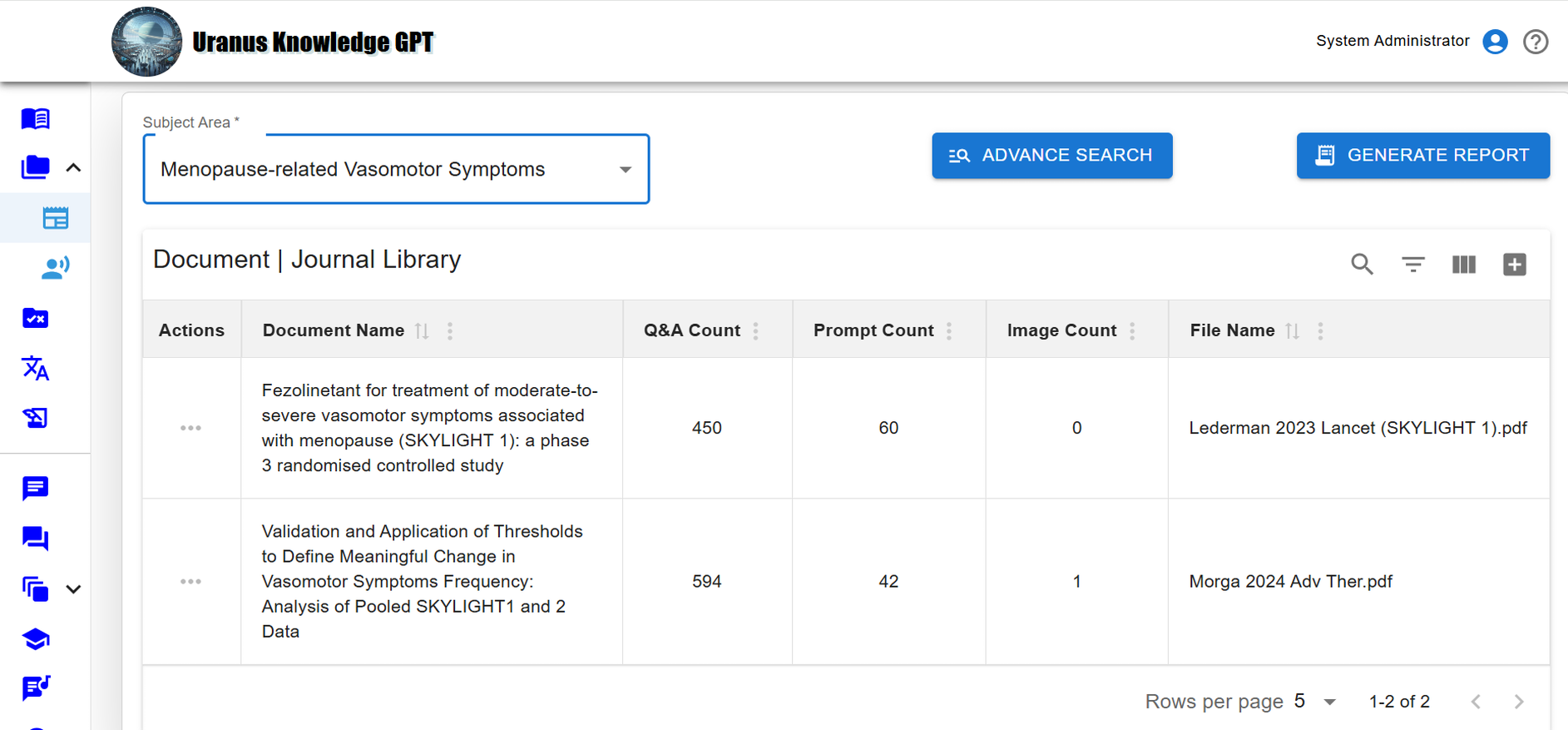Select the folders sidebar icon

35,167
